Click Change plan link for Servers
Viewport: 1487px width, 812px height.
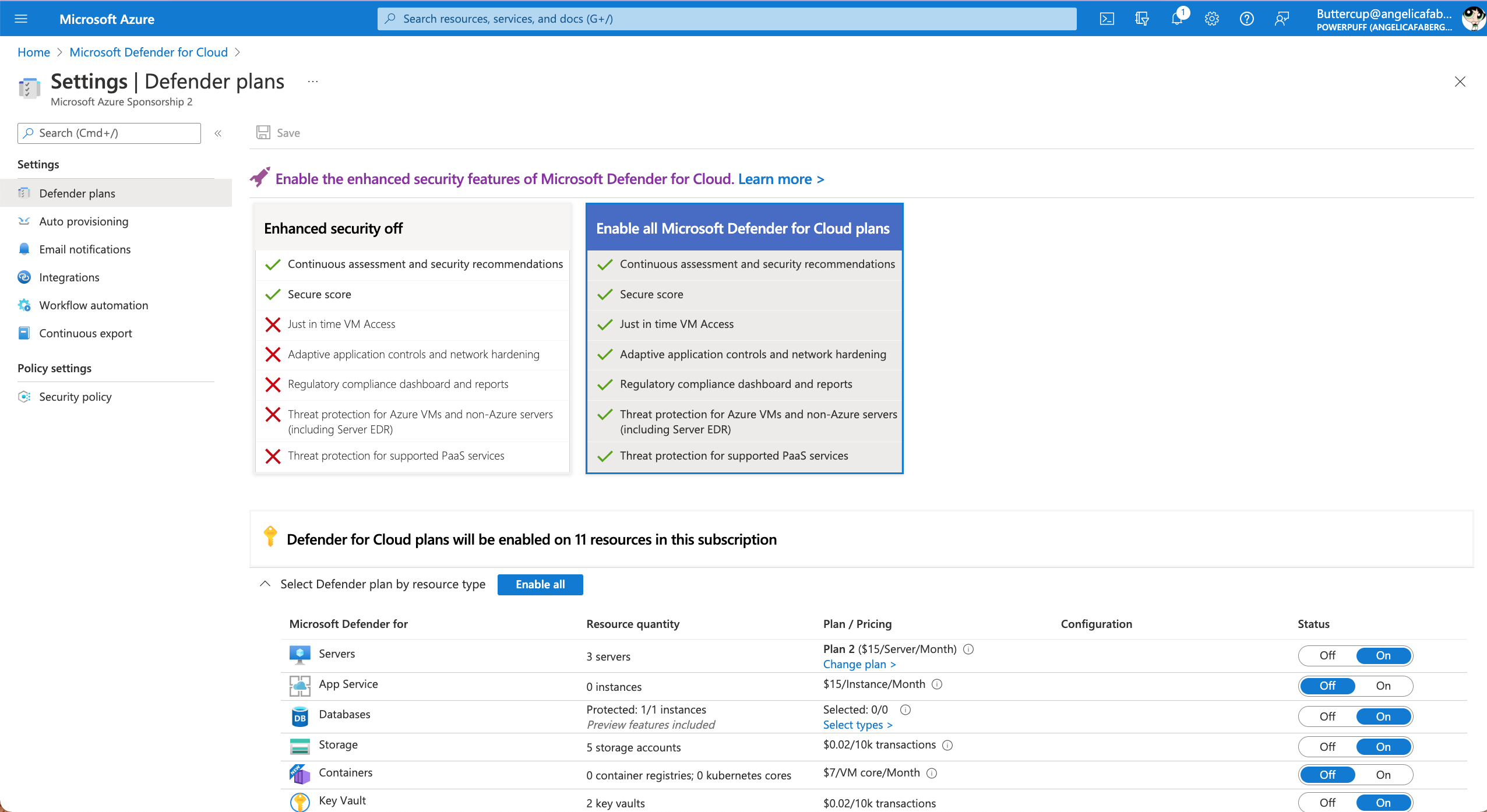click(x=859, y=664)
